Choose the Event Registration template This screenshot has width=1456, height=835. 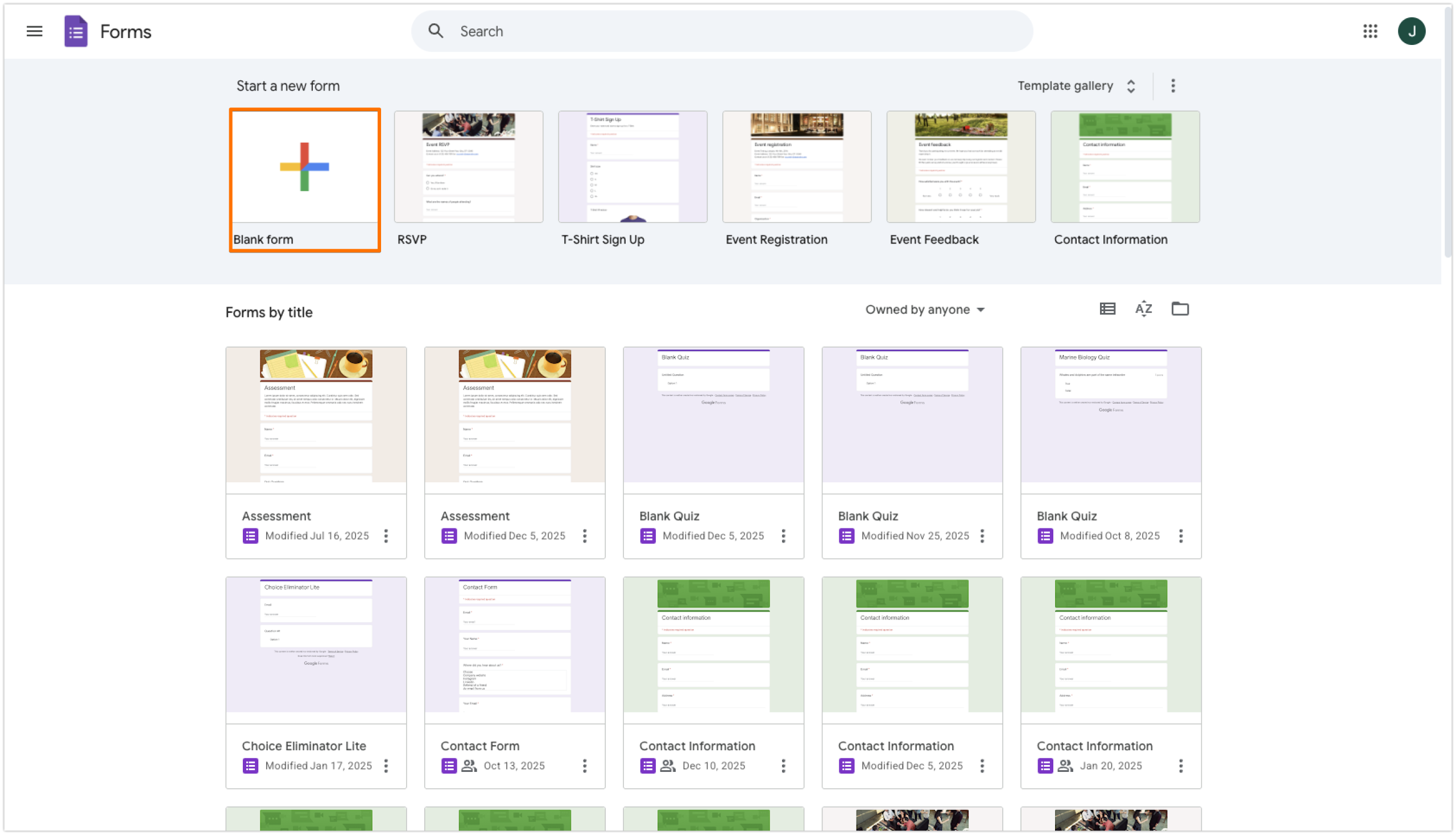[x=796, y=167]
